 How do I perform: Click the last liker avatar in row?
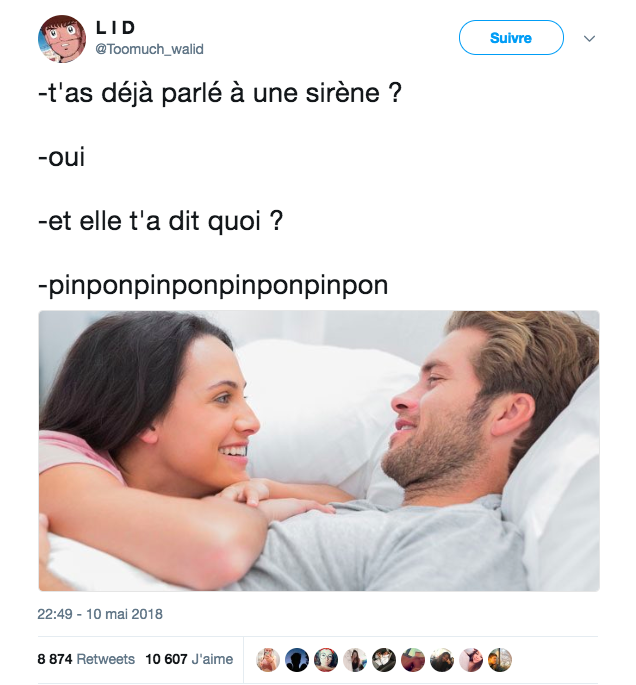(x=500, y=660)
